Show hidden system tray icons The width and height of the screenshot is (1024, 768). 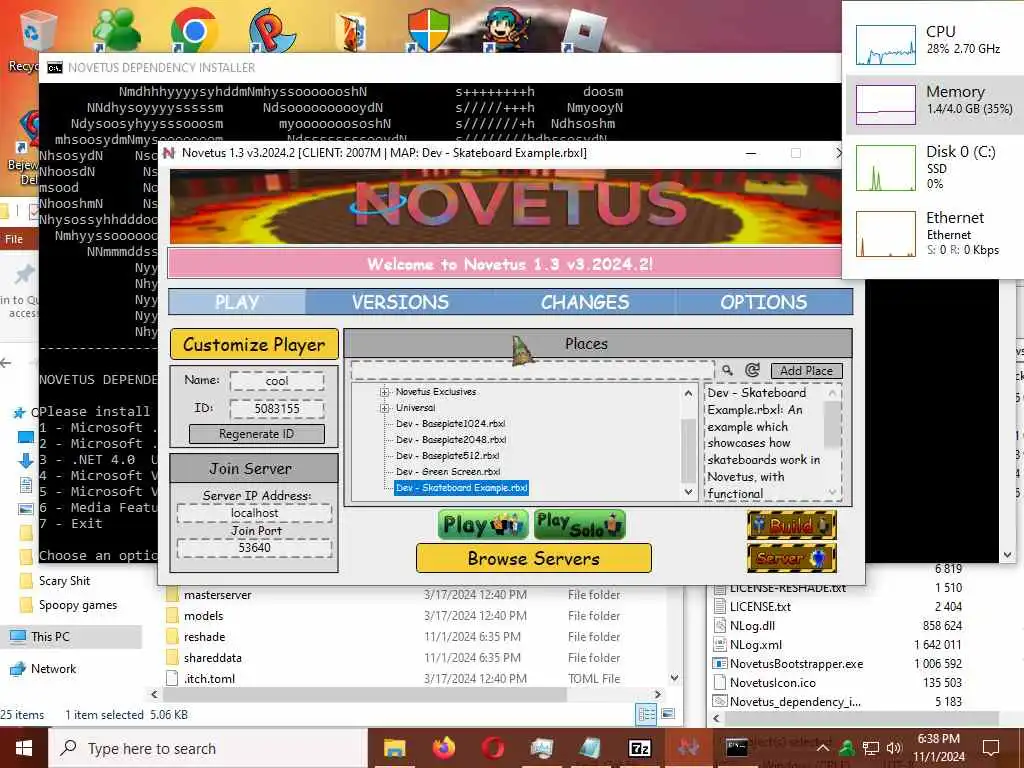[x=823, y=748]
